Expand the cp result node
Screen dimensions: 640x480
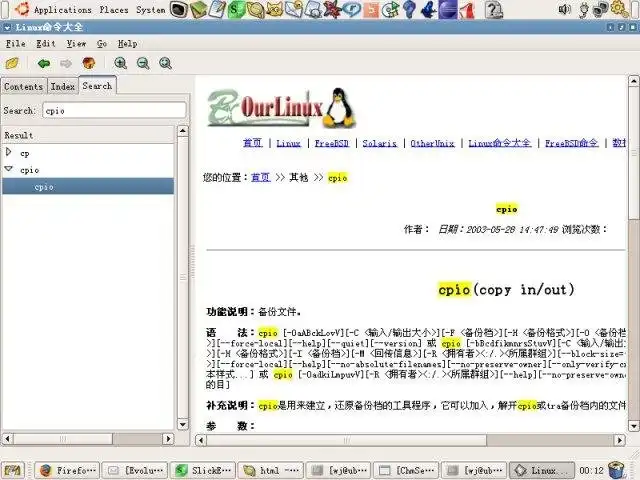coord(9,152)
